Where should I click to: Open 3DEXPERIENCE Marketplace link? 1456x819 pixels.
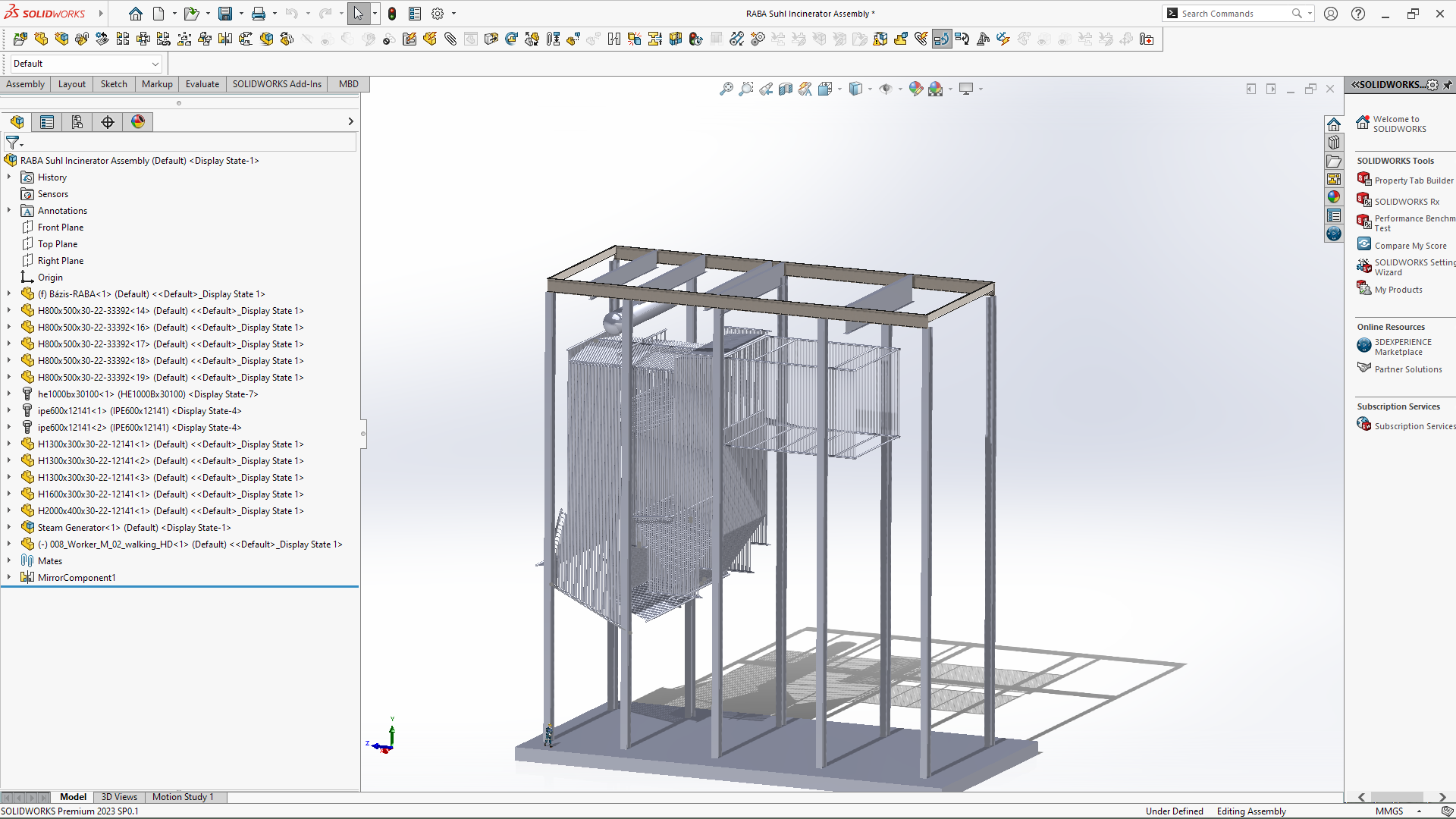(x=1403, y=347)
